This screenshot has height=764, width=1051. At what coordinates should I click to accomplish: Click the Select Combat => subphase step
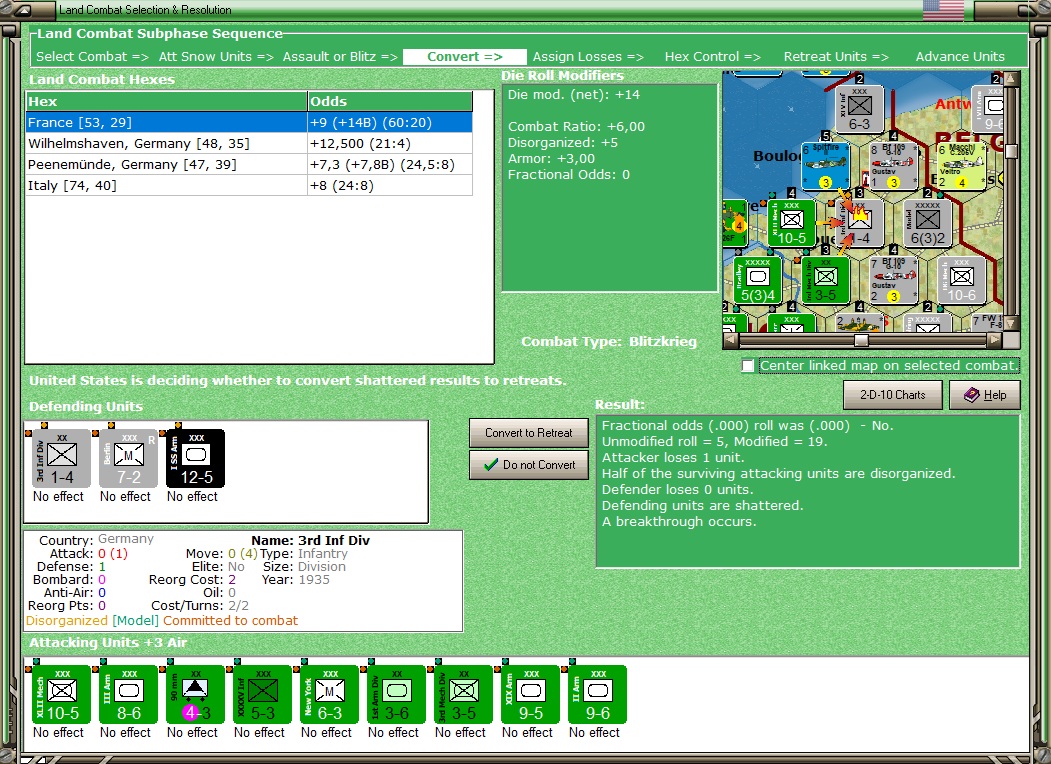click(x=92, y=57)
